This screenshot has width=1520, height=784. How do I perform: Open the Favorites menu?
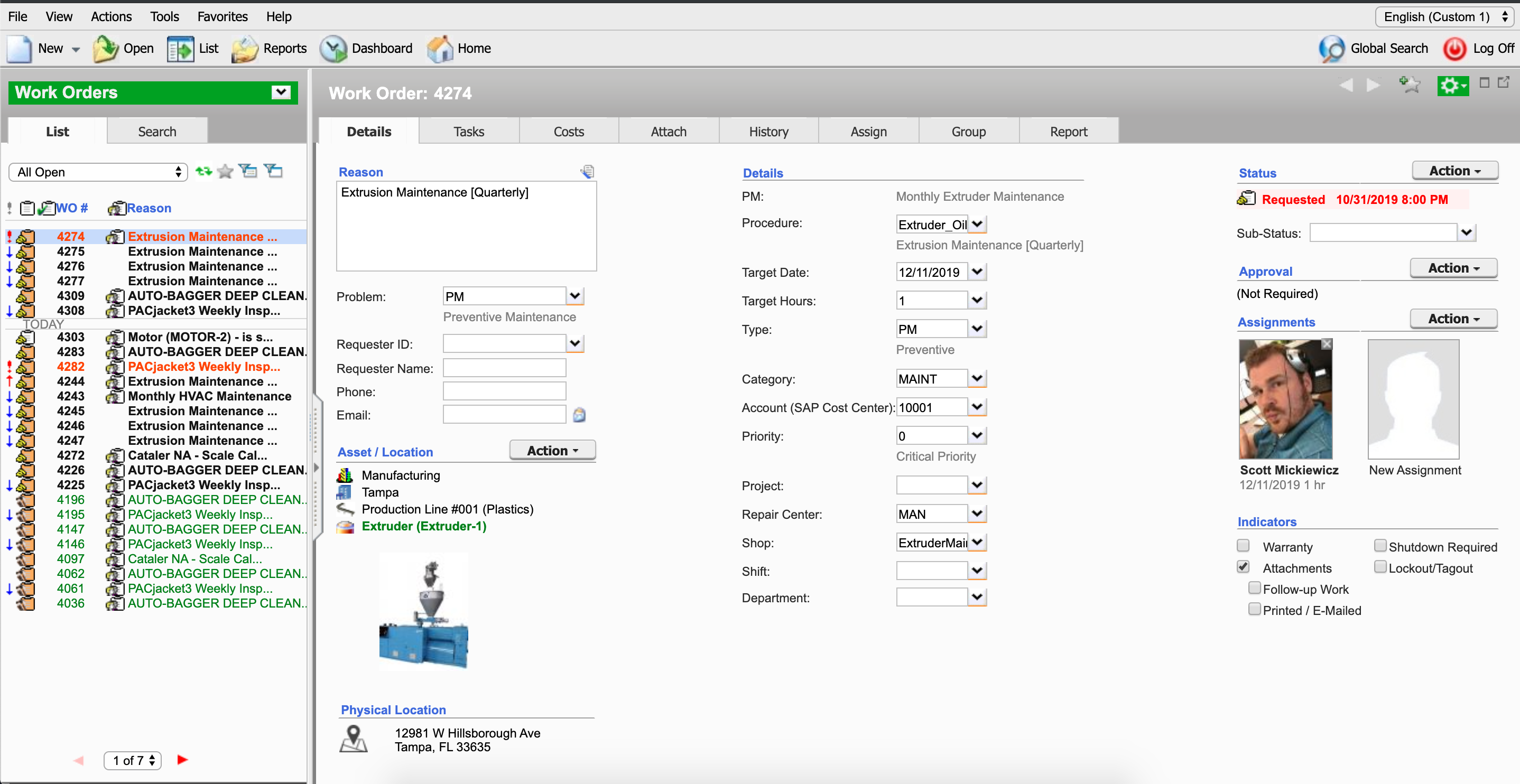pyautogui.click(x=222, y=16)
